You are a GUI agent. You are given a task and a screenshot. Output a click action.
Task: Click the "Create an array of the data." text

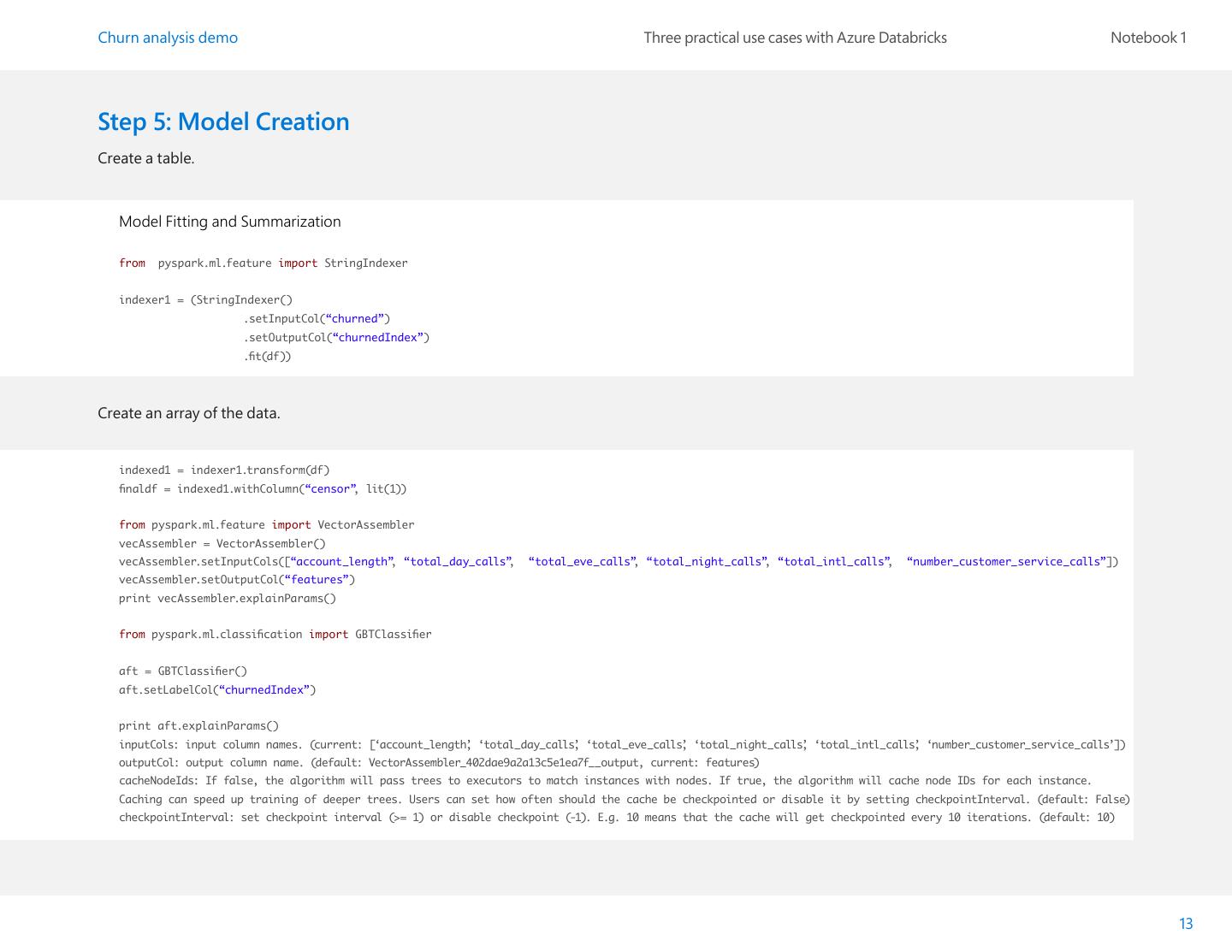188,413
